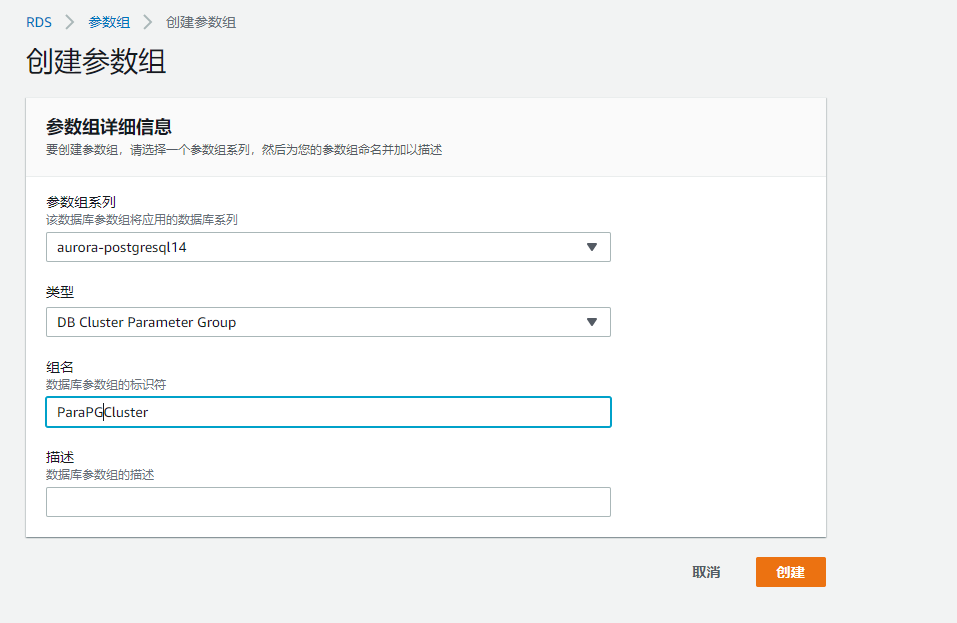This screenshot has height=623, width=957.
Task: Select the 创建参数组 breadcrumb text
Action: [x=201, y=22]
